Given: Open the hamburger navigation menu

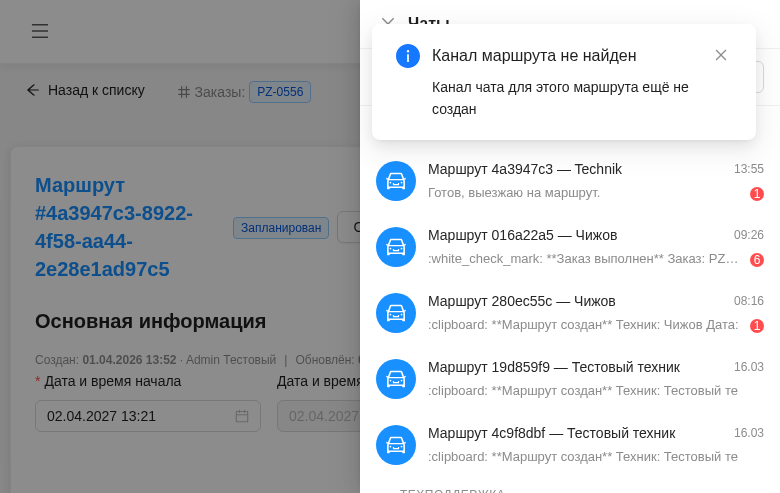Looking at the screenshot, I should coord(40,31).
